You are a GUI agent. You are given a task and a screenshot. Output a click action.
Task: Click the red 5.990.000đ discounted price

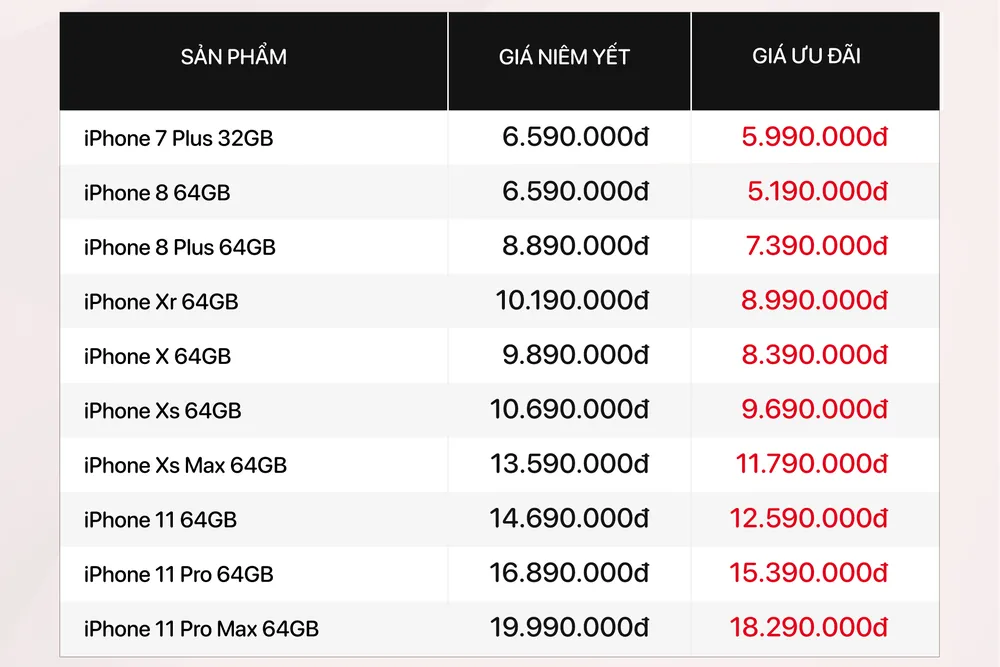[814, 137]
